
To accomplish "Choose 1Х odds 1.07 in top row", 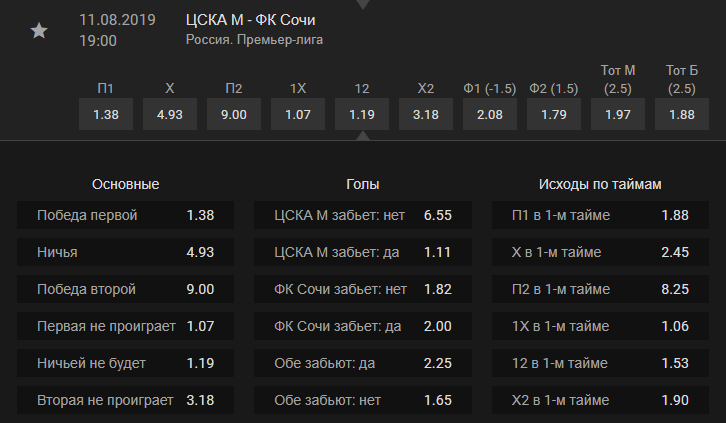I will [298, 114].
